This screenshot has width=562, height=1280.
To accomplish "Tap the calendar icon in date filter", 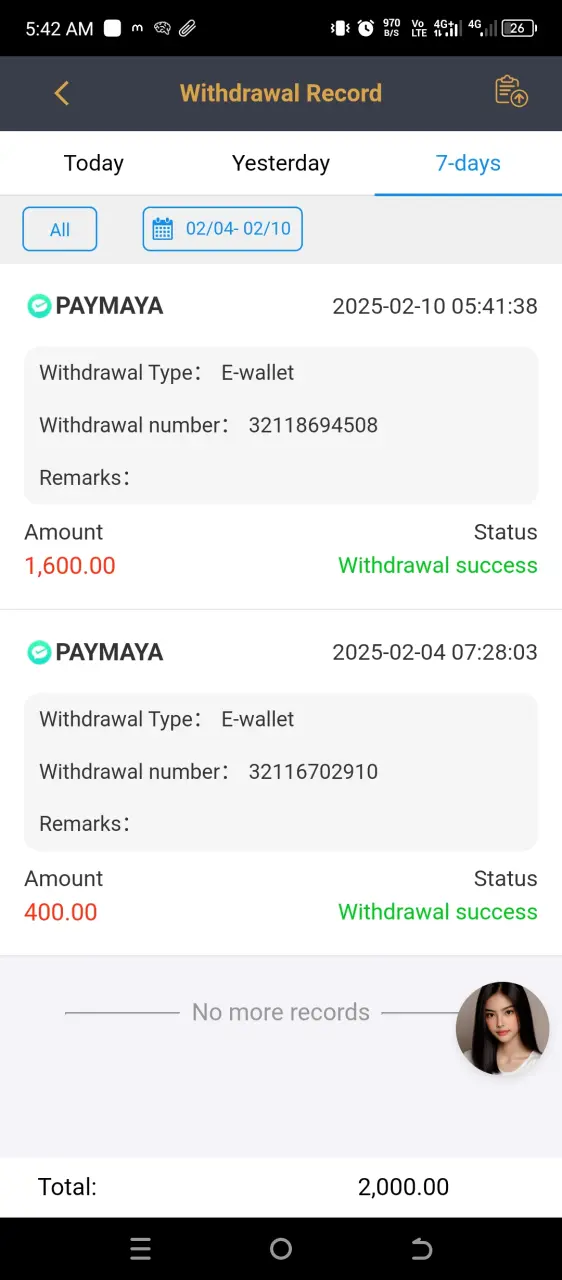I will coord(162,229).
